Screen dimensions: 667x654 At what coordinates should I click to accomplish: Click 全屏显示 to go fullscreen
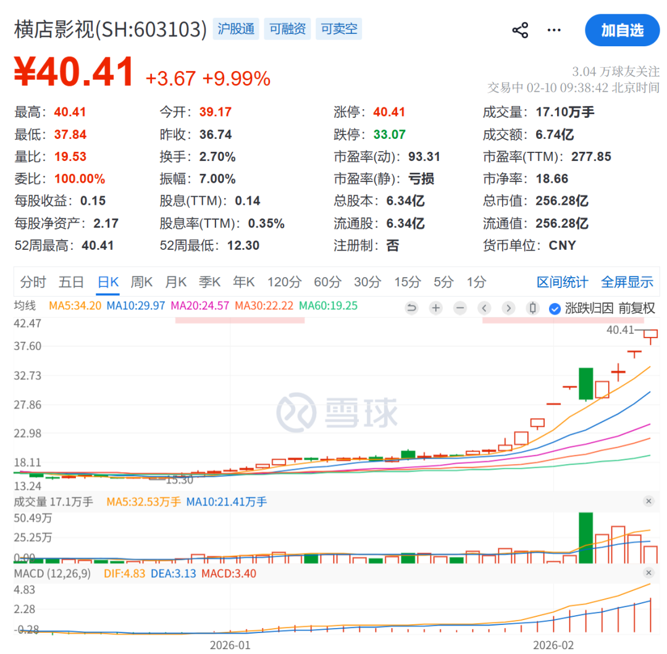(x=627, y=281)
